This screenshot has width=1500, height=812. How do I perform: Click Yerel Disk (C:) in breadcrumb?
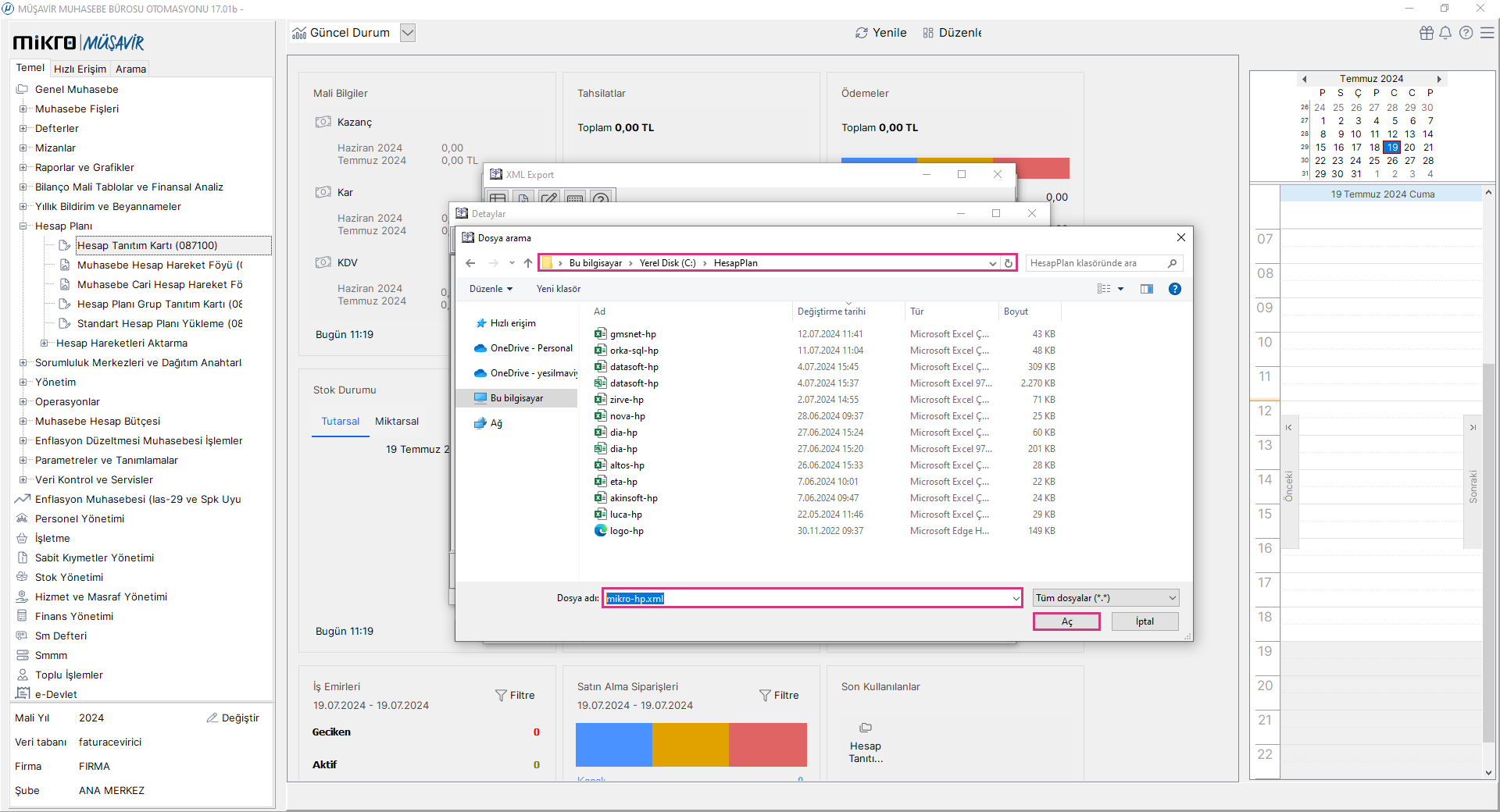pyautogui.click(x=667, y=263)
